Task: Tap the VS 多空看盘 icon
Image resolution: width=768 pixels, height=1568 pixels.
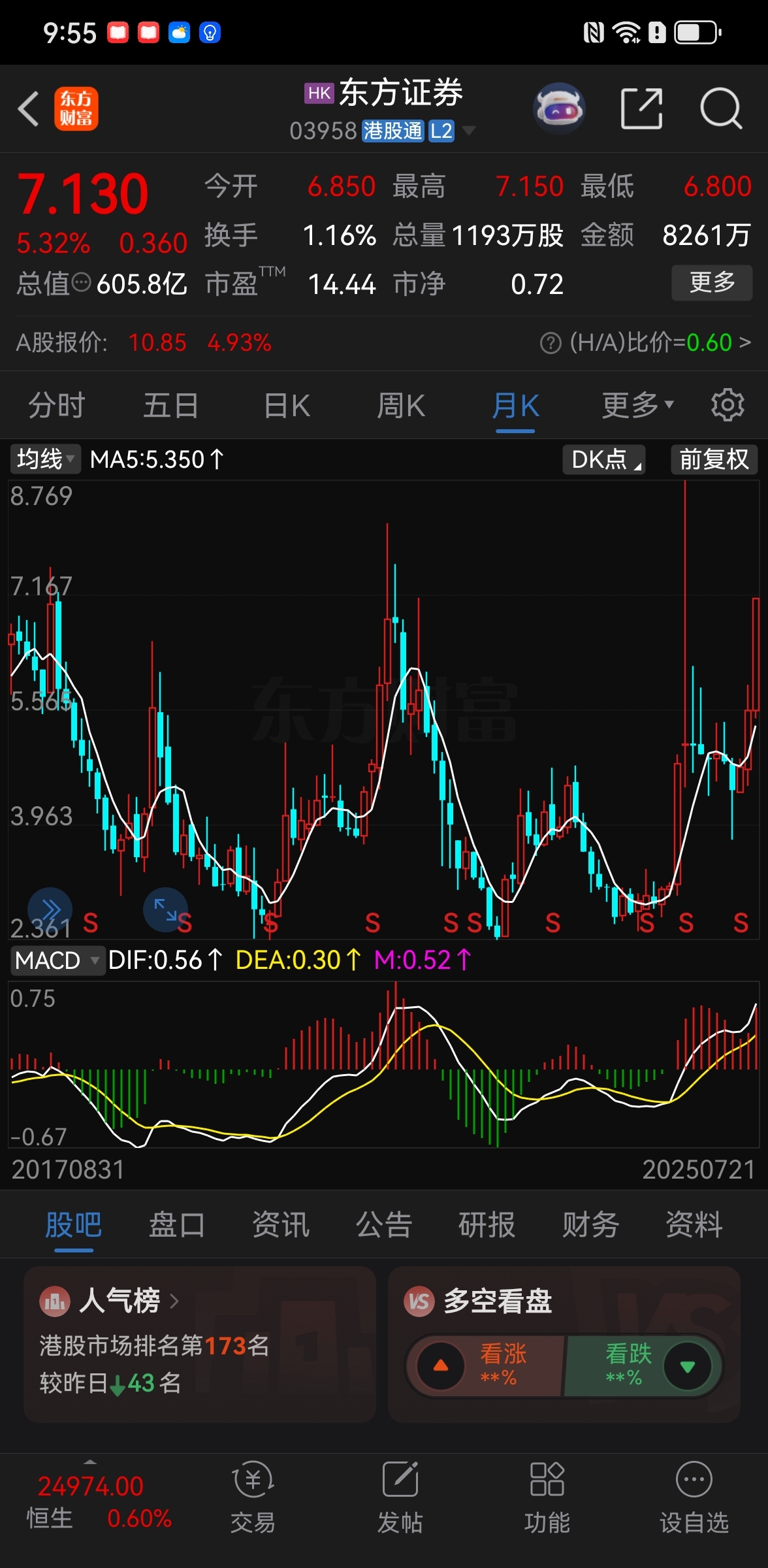Action: 419,1301
